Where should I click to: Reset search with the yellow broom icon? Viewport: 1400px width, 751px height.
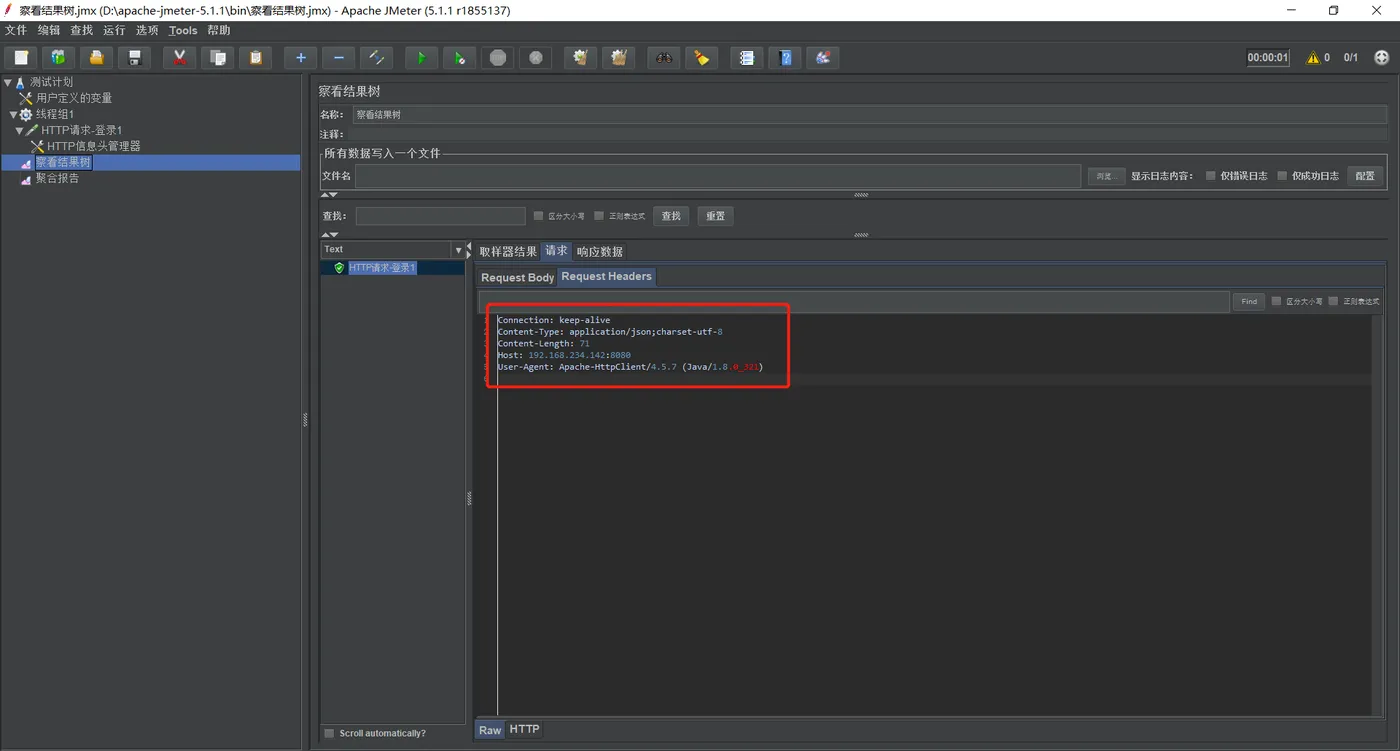(x=701, y=58)
